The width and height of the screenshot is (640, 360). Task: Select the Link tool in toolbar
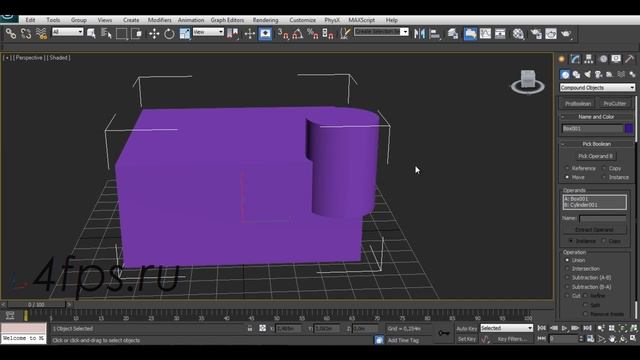click(x=11, y=33)
